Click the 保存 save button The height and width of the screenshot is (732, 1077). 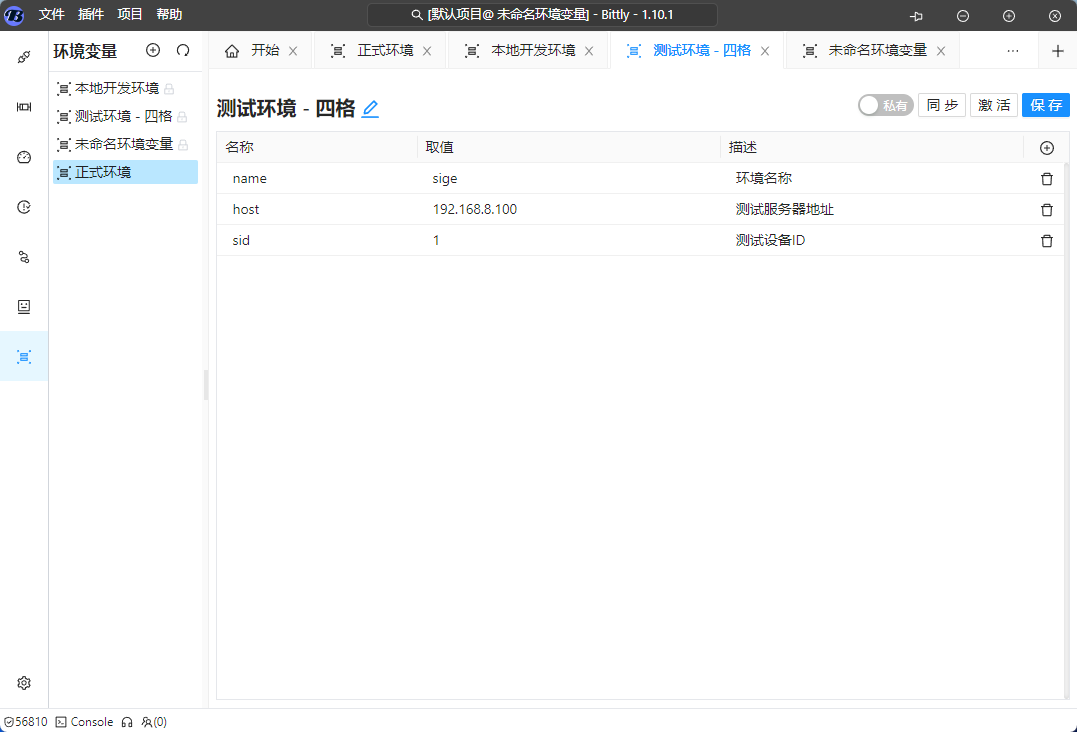point(1046,105)
